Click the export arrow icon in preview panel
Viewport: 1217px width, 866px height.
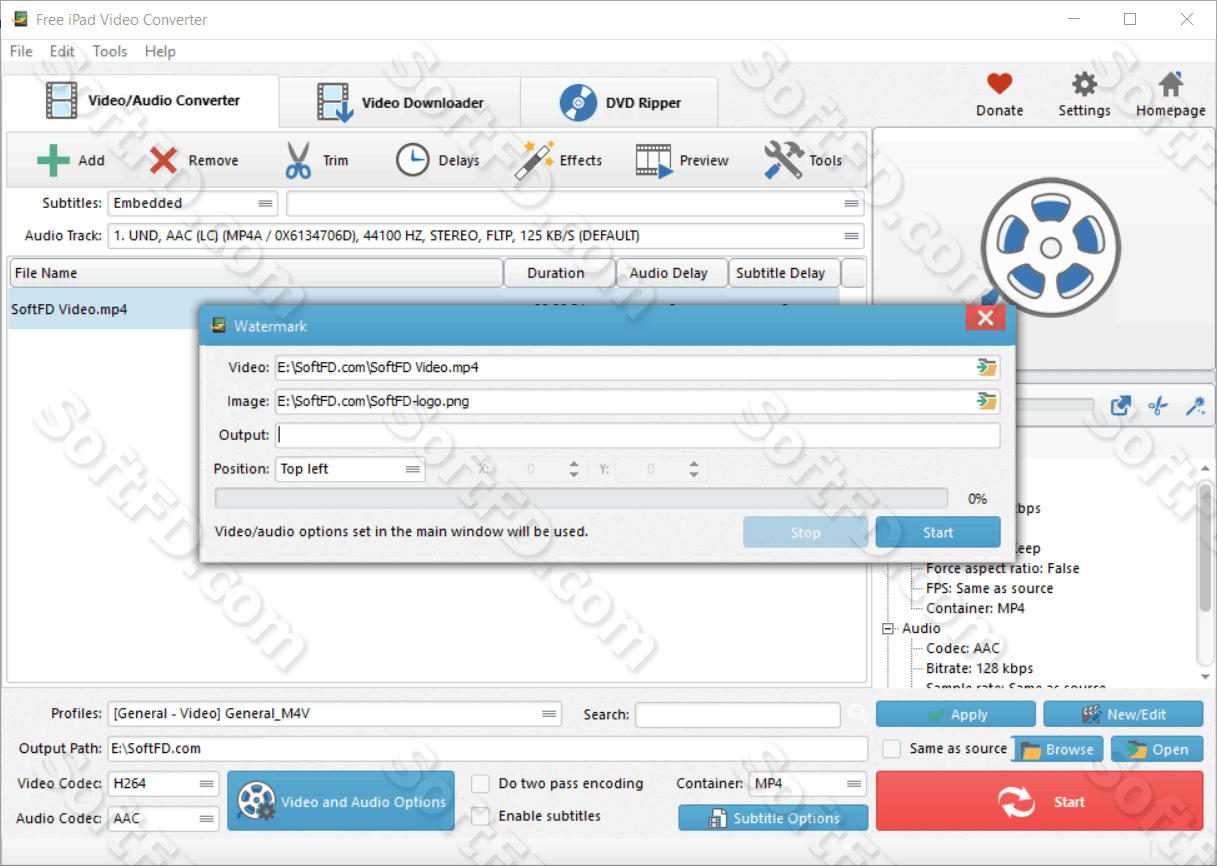point(1121,406)
